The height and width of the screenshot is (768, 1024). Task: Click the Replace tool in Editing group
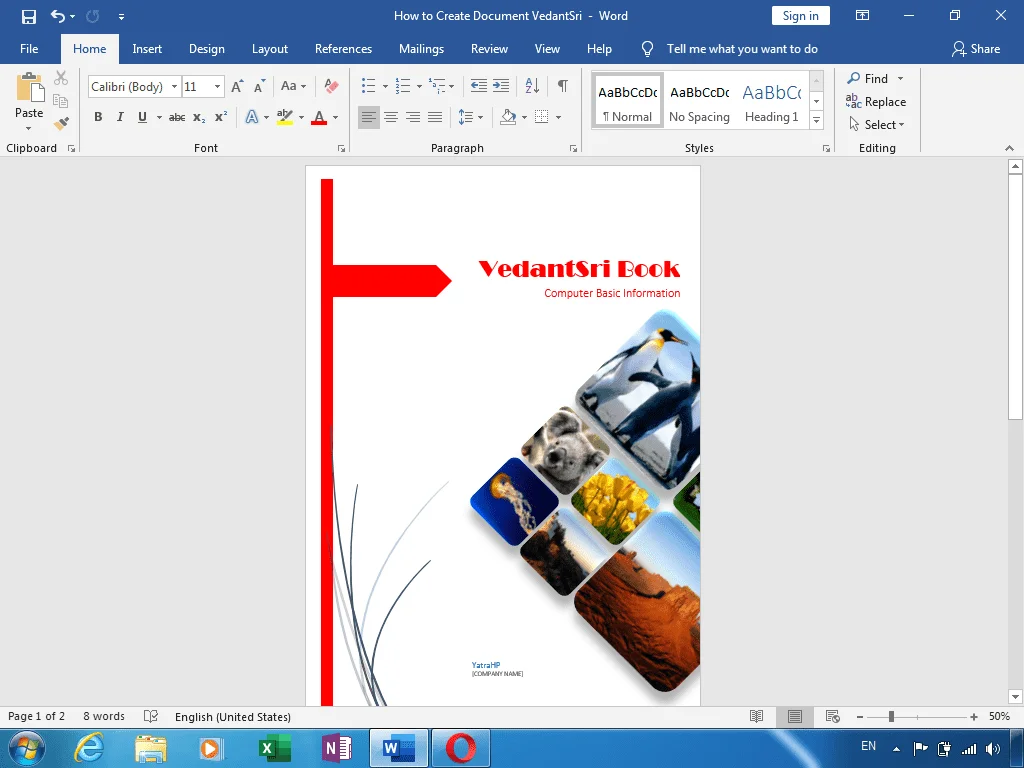876,101
